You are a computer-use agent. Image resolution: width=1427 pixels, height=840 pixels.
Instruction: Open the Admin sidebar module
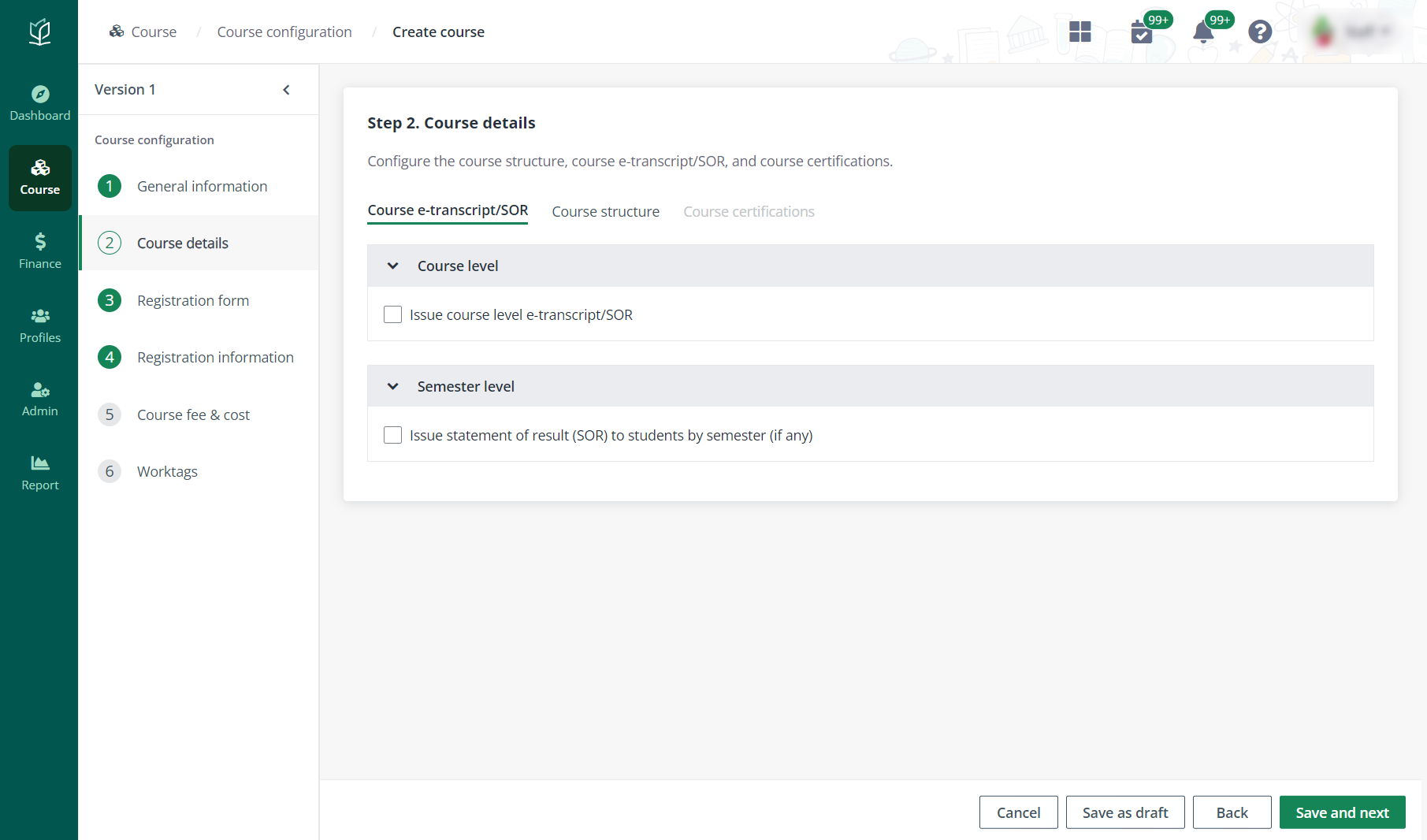[39, 400]
